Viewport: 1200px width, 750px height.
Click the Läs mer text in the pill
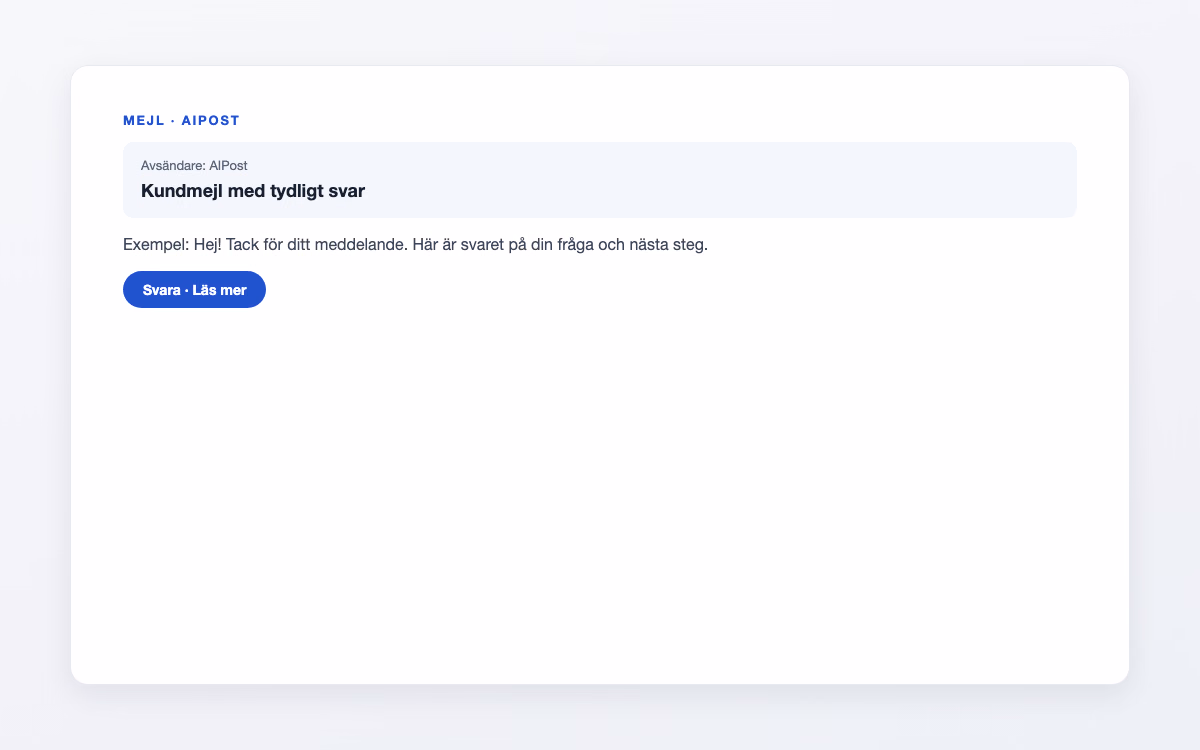(219, 289)
